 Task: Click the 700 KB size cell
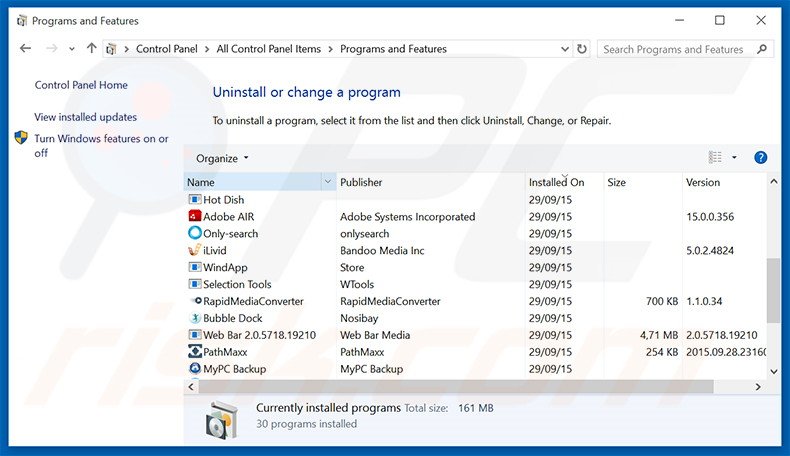[662, 301]
